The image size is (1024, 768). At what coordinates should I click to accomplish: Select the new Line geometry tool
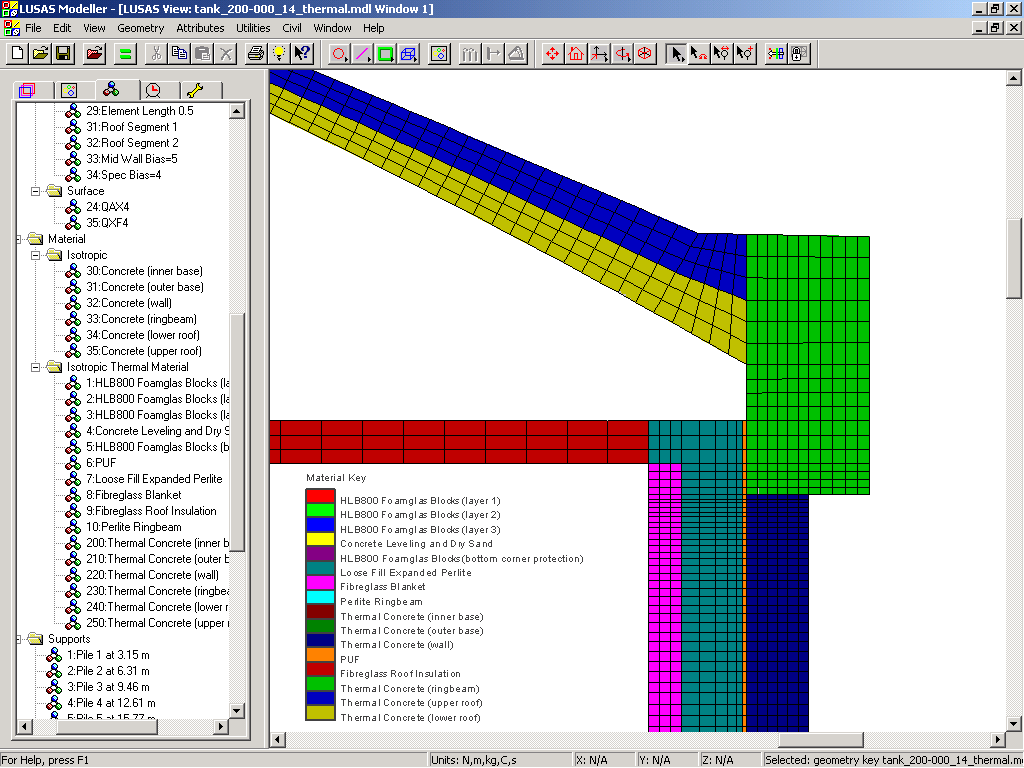pos(362,53)
